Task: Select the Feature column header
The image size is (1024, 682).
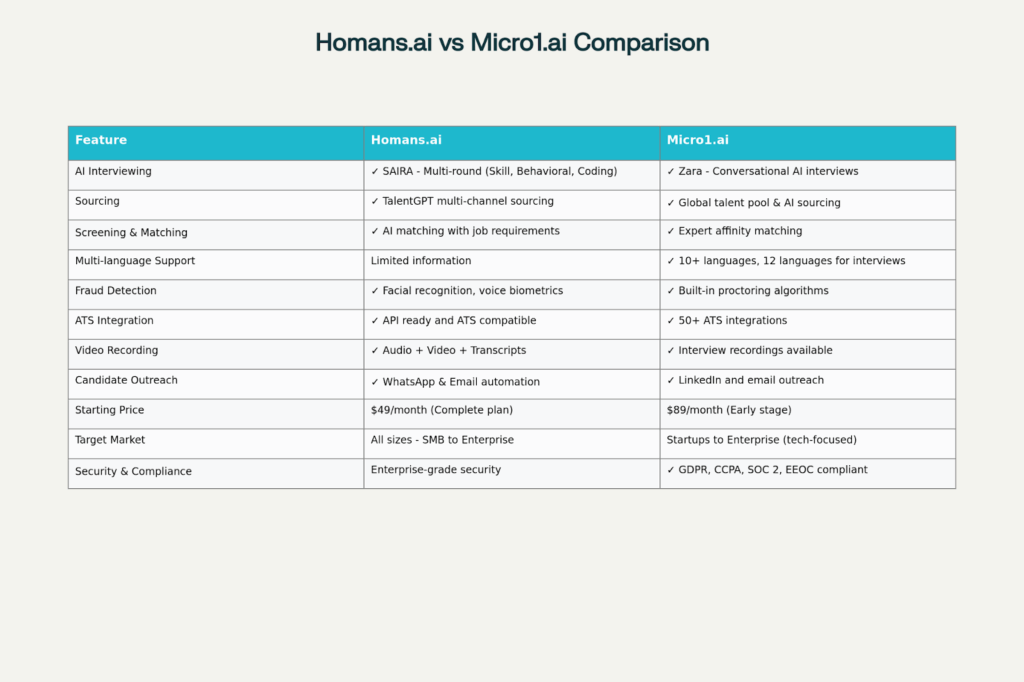Action: (101, 140)
